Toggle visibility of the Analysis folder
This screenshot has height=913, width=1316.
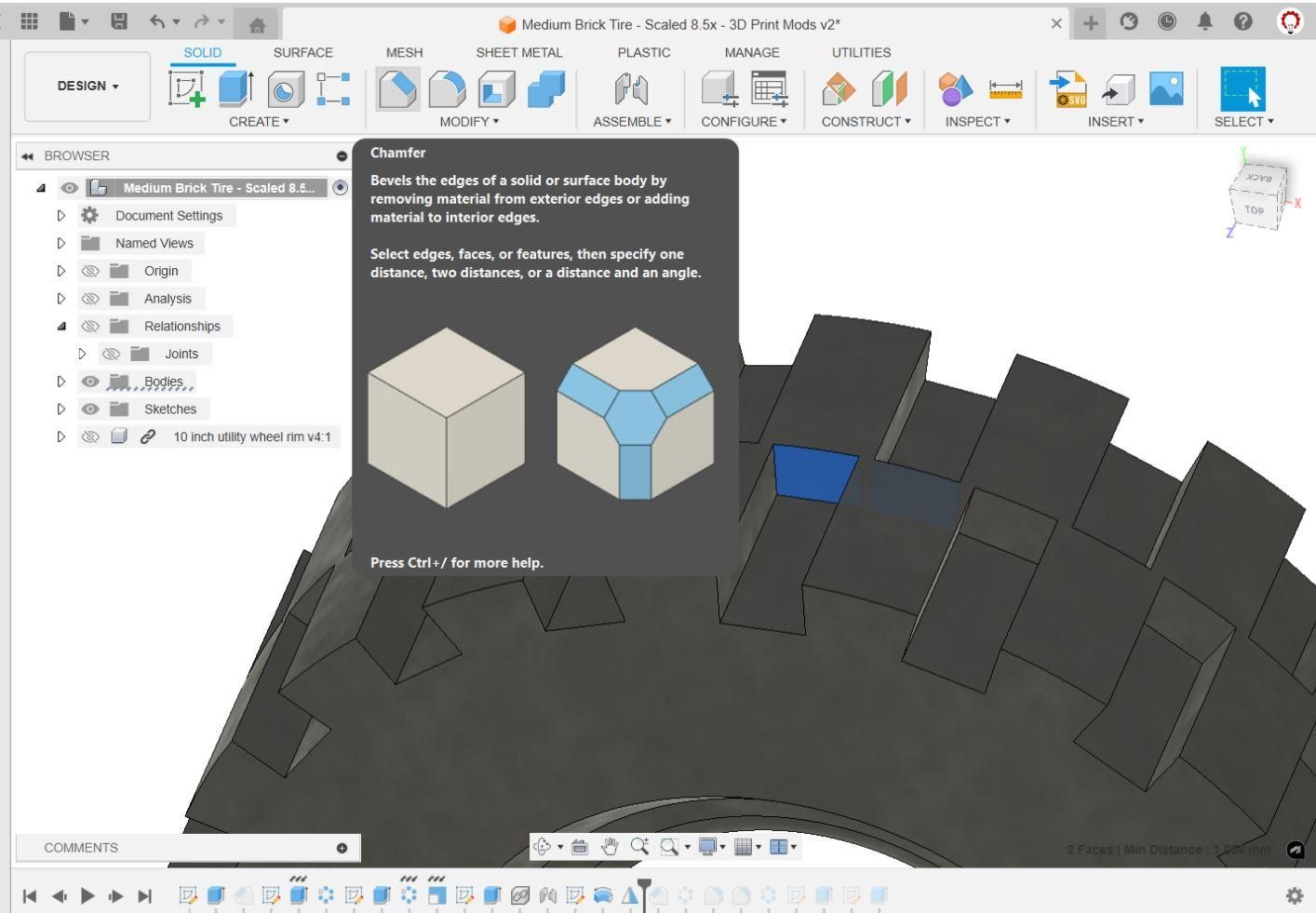tap(90, 300)
